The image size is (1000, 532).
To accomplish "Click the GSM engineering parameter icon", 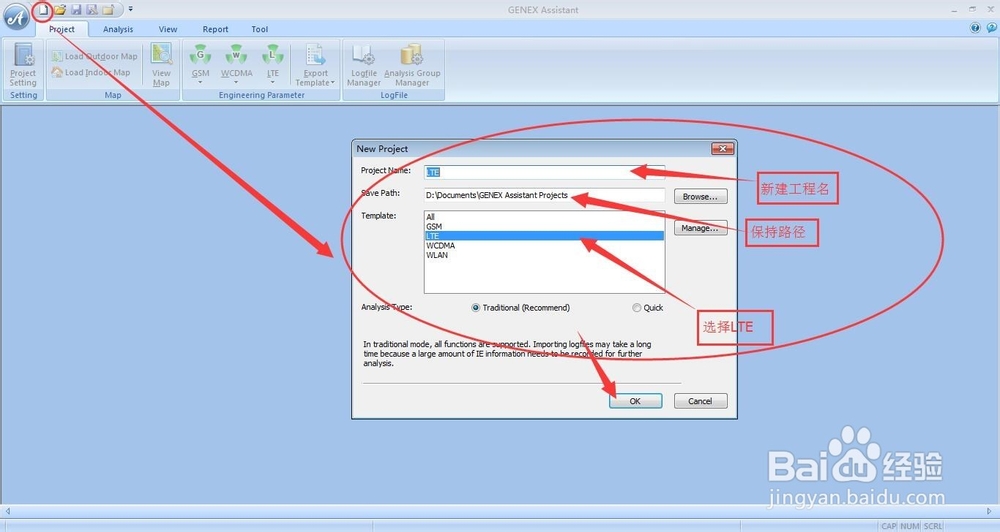I will [x=200, y=54].
